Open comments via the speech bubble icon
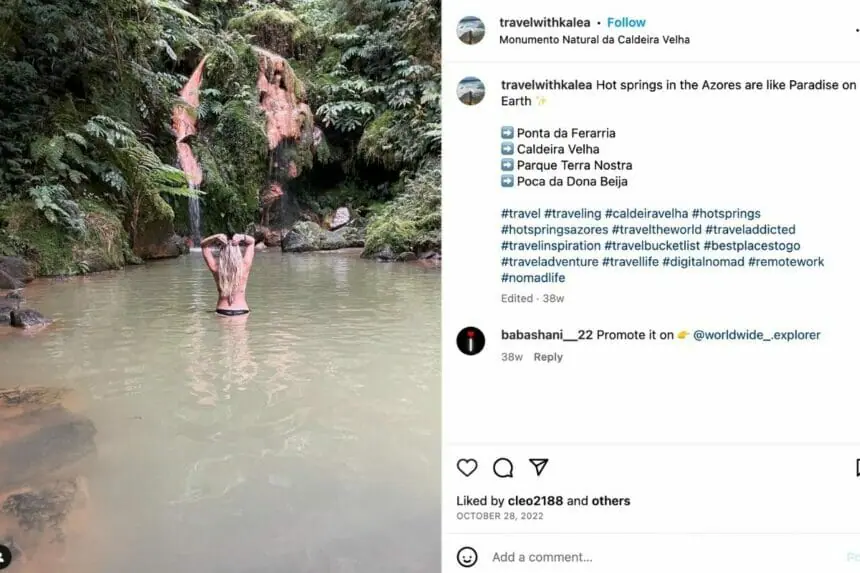Viewport: 860px width, 573px height. tap(503, 467)
